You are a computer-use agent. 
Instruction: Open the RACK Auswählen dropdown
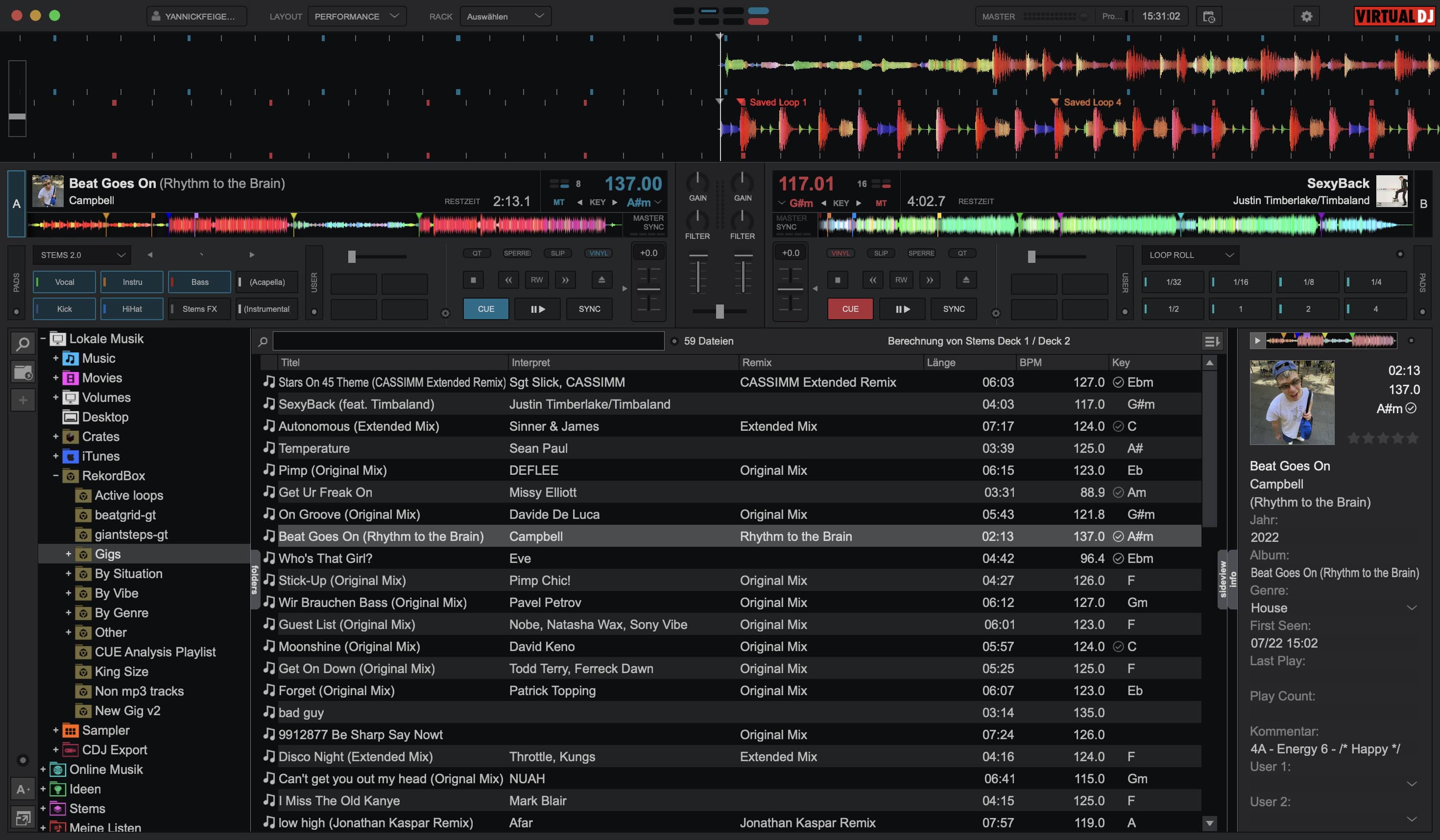505,16
